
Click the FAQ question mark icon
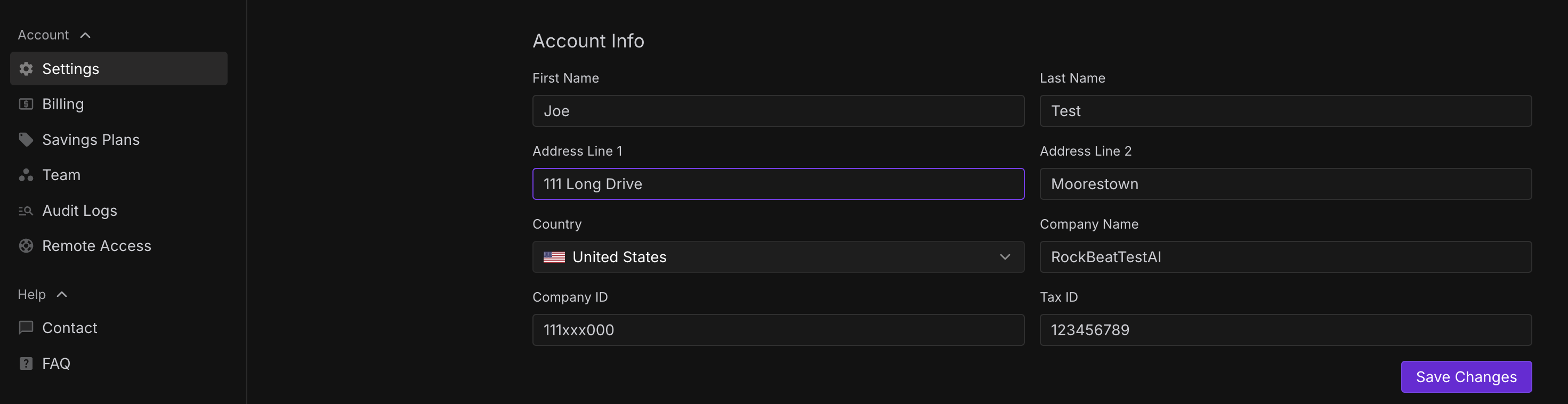point(26,363)
